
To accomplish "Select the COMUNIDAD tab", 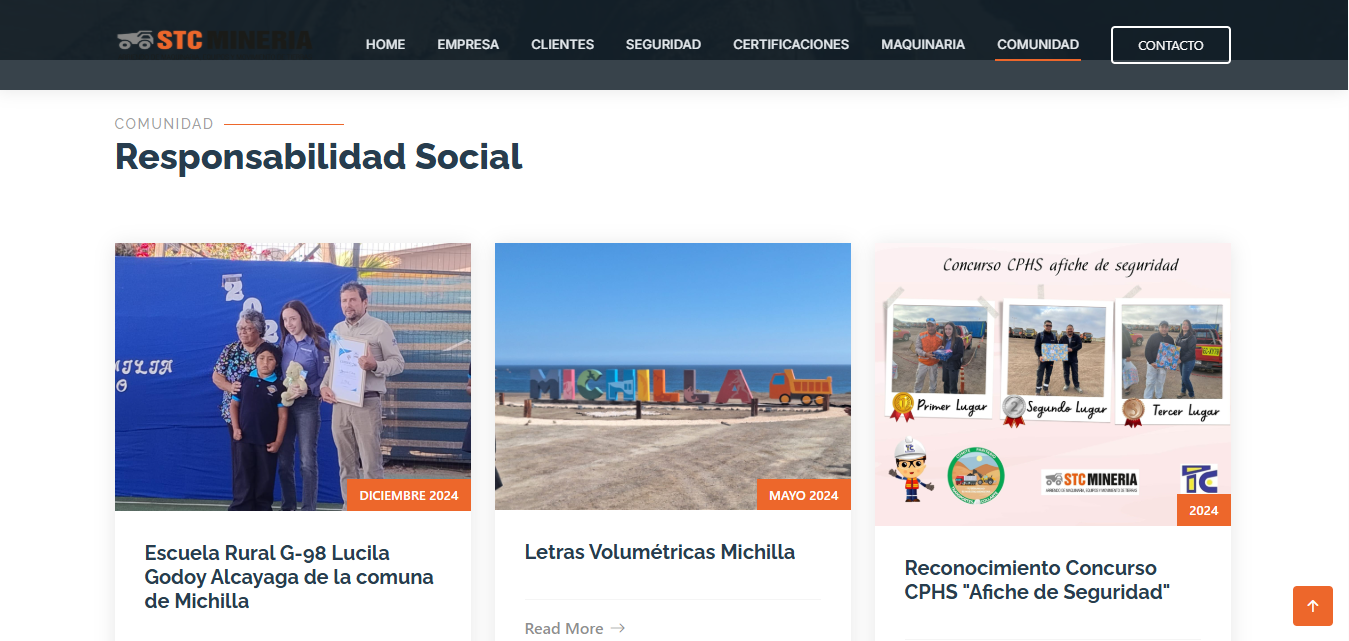I will point(1038,44).
